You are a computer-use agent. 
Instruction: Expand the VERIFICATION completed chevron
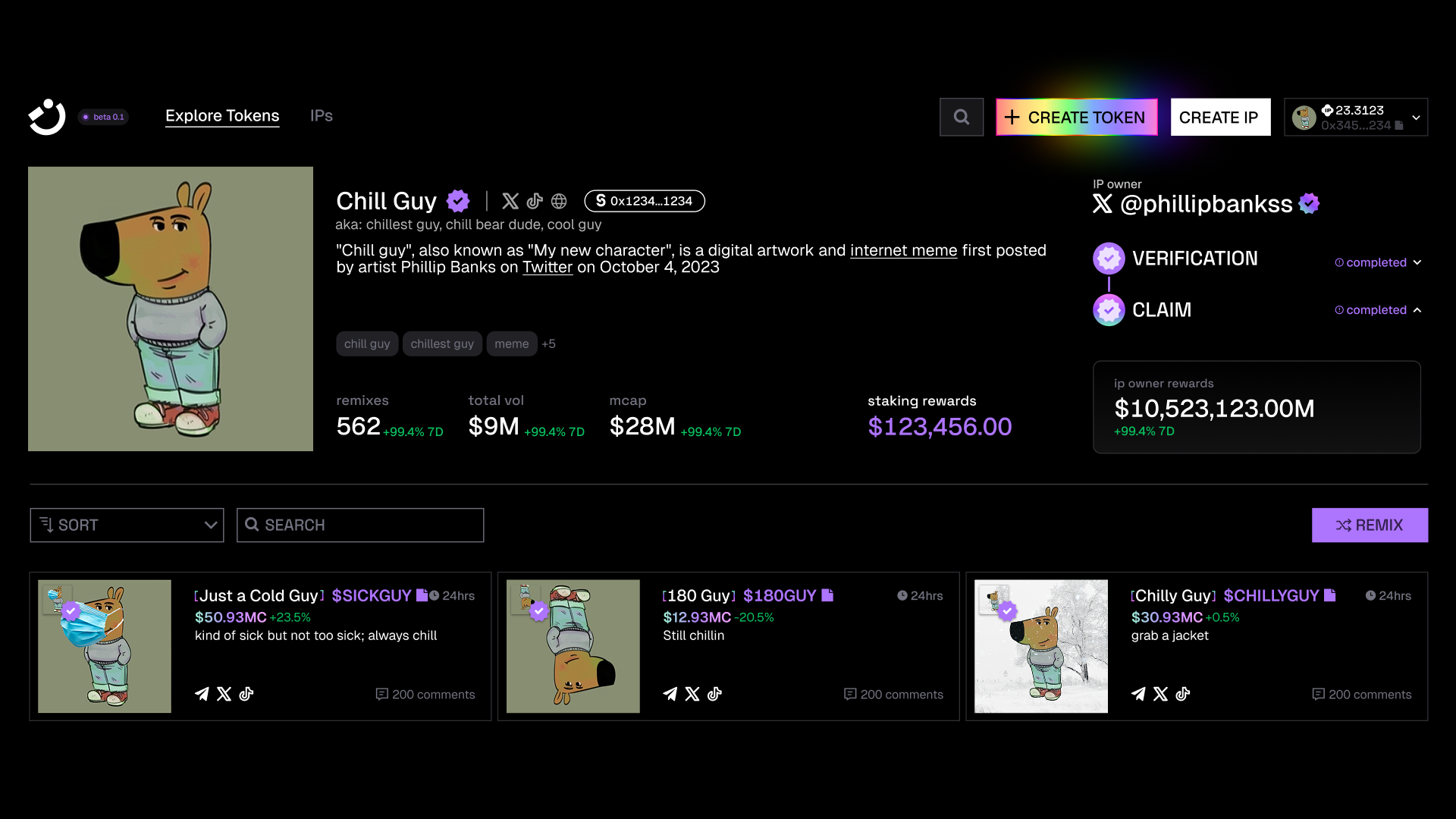pyautogui.click(x=1417, y=262)
